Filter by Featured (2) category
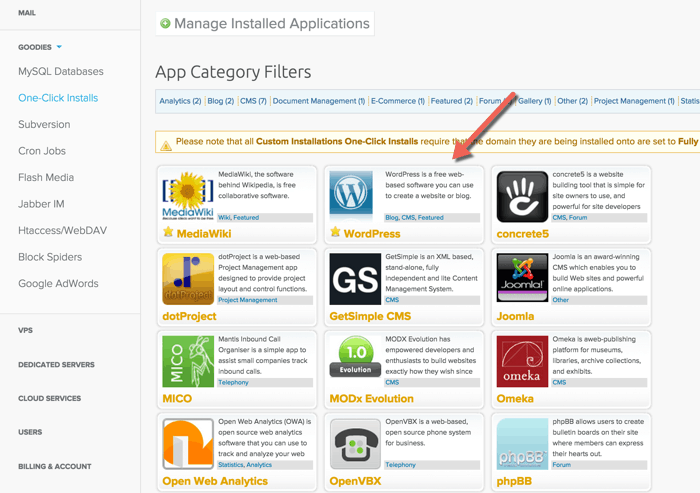 tap(451, 101)
